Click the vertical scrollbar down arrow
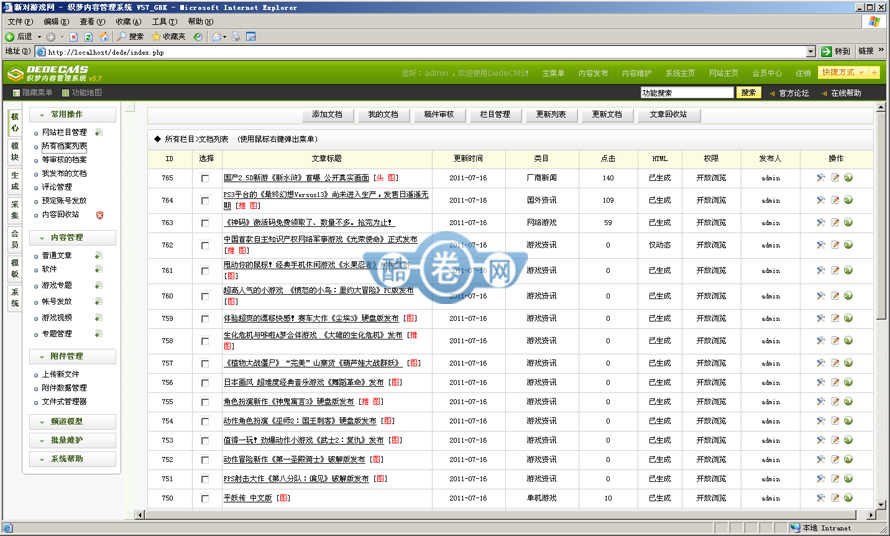Screen dimensions: 890x536 tap(880, 504)
